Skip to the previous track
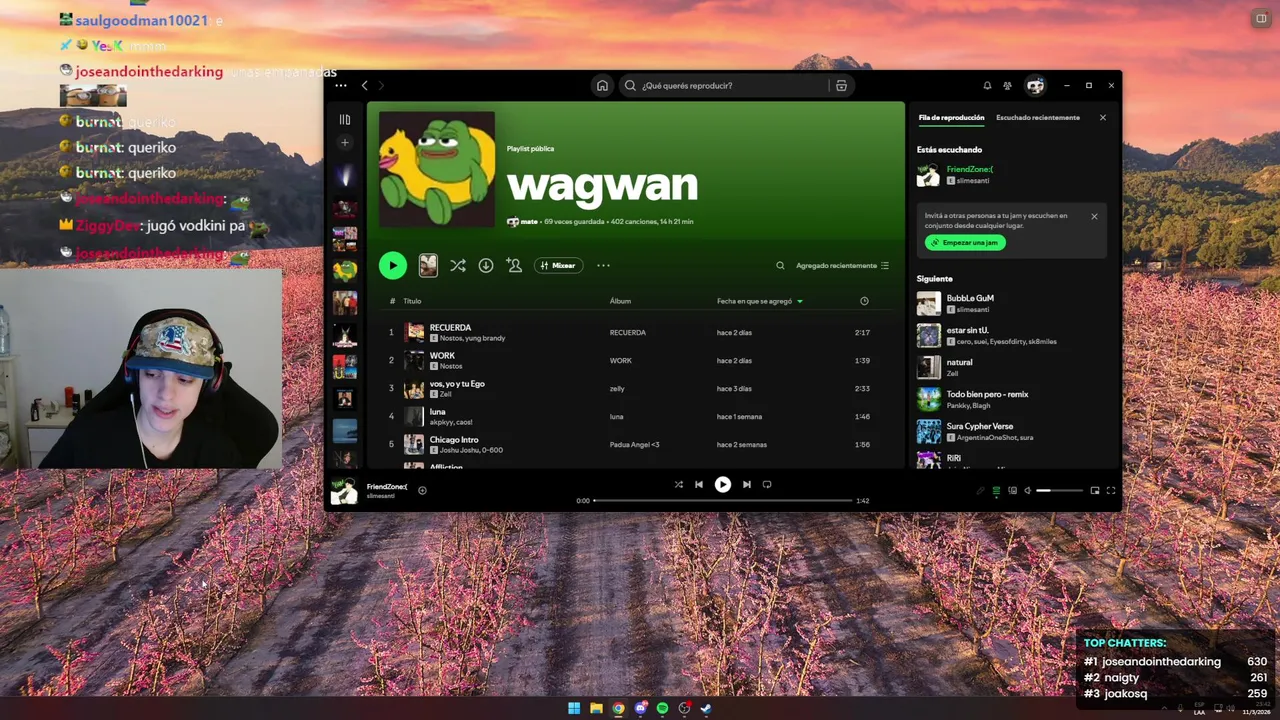Image resolution: width=1280 pixels, height=720 pixels. pyautogui.click(x=699, y=485)
